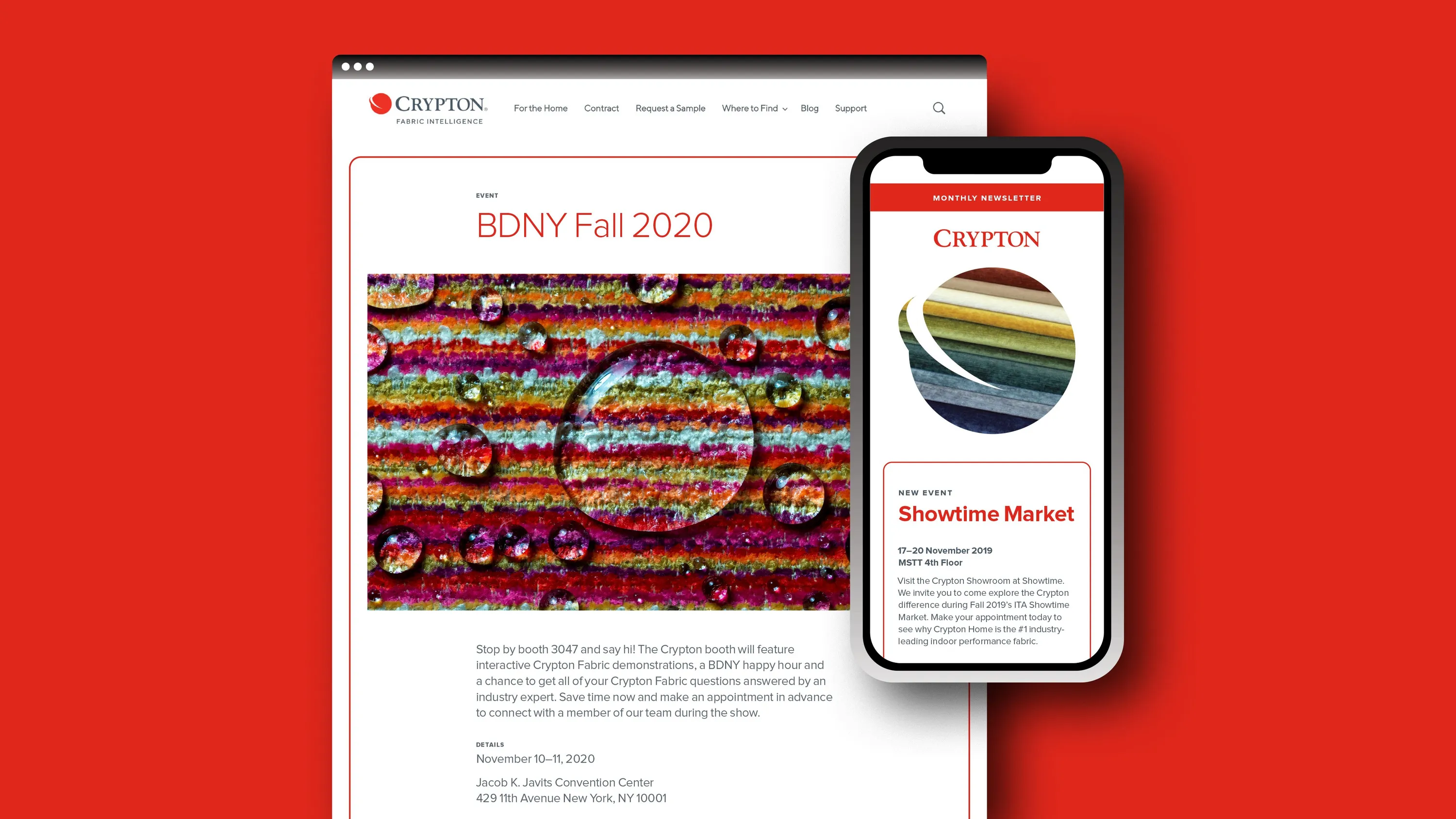Open the Contract navigation menu item
Image resolution: width=1456 pixels, height=819 pixels.
[601, 107]
